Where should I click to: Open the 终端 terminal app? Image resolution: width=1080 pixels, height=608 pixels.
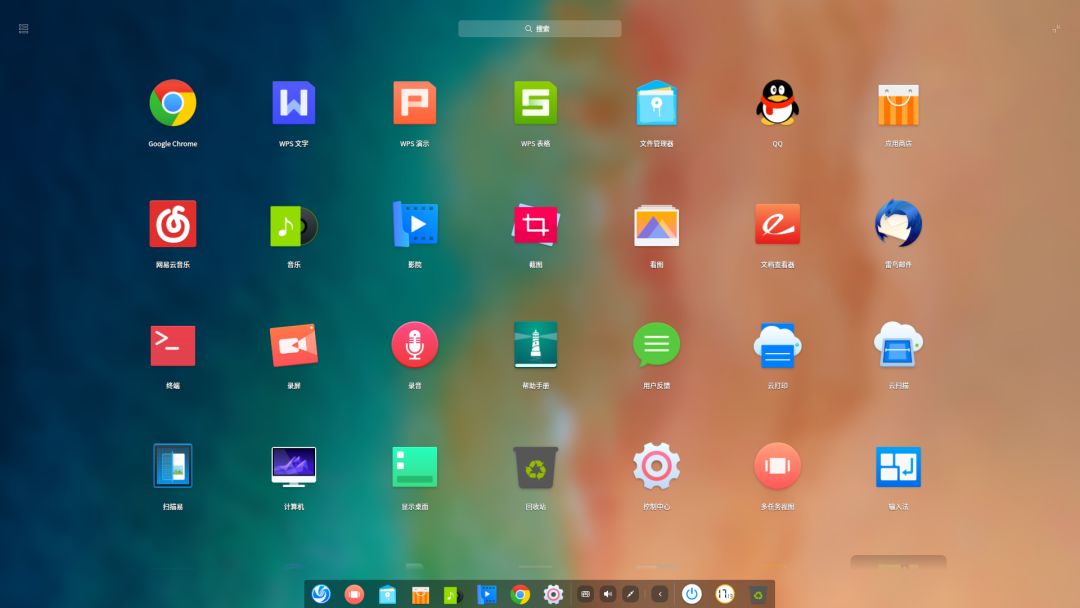pos(173,346)
